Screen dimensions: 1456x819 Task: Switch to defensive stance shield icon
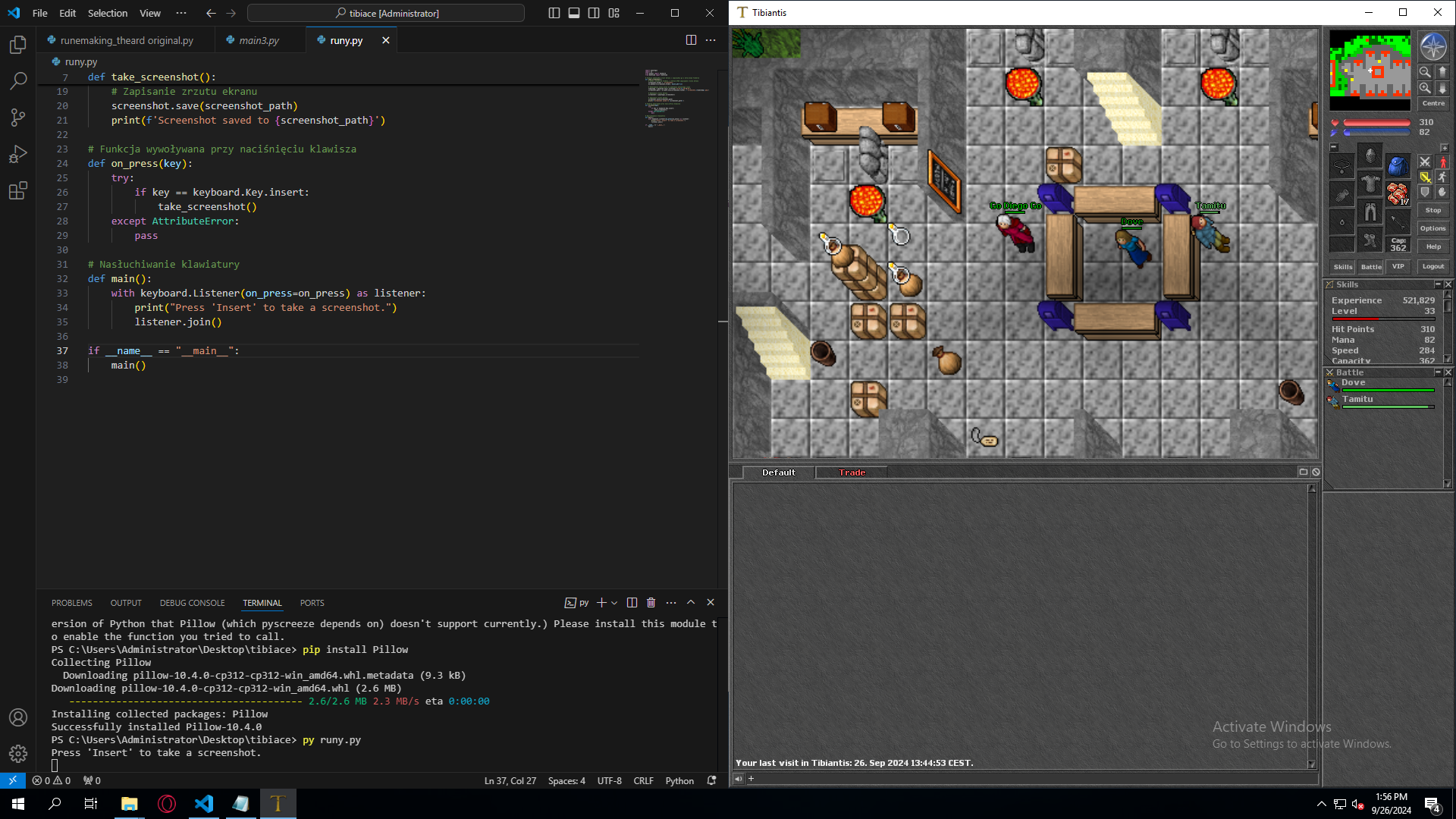pyautogui.click(x=1426, y=191)
